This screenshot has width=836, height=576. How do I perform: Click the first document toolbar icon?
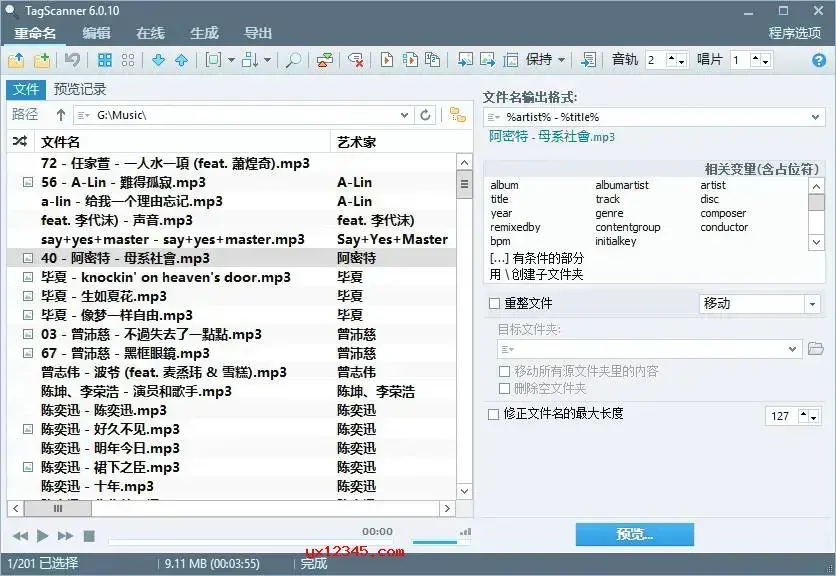387,60
